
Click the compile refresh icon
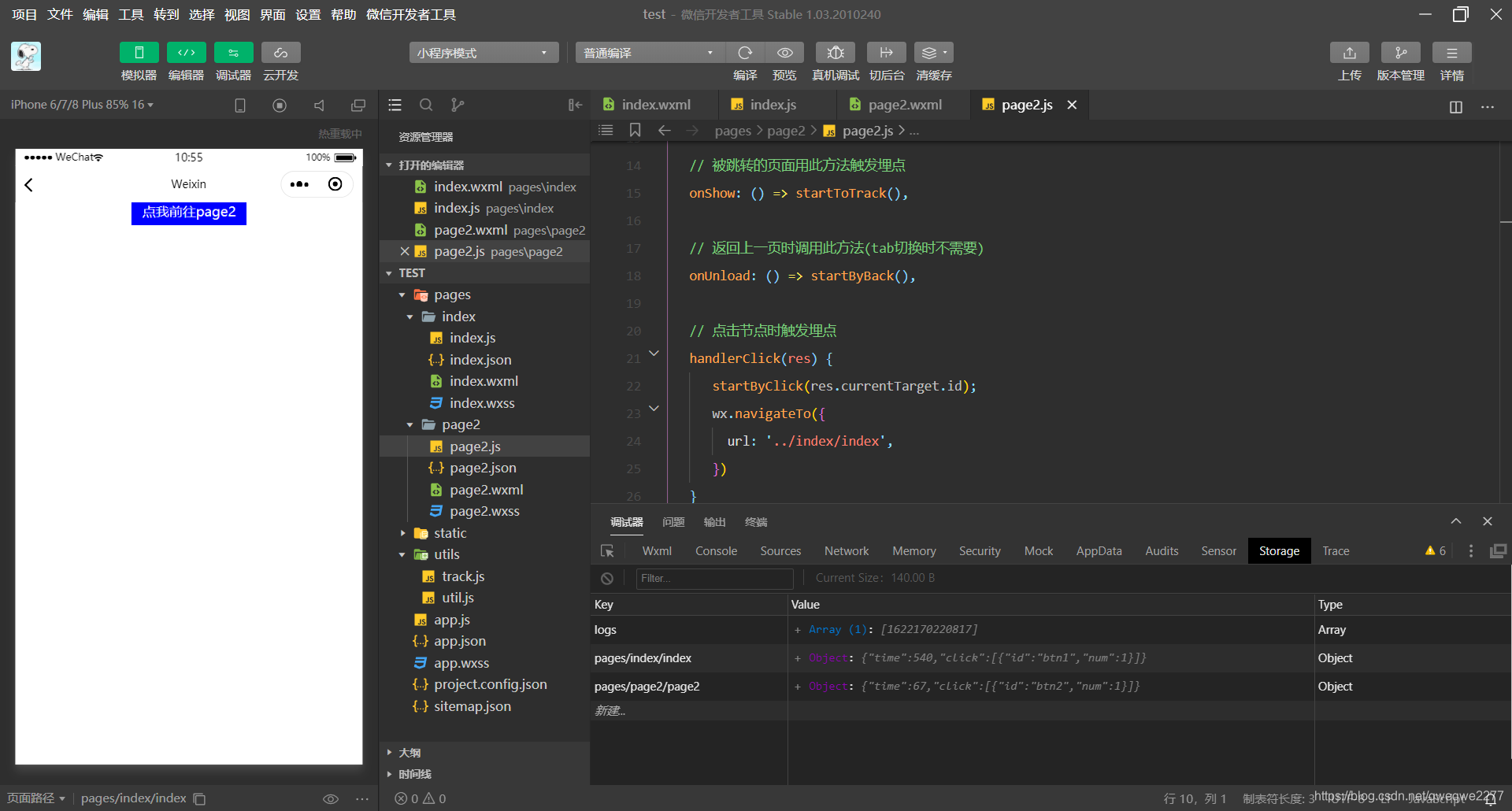[745, 53]
